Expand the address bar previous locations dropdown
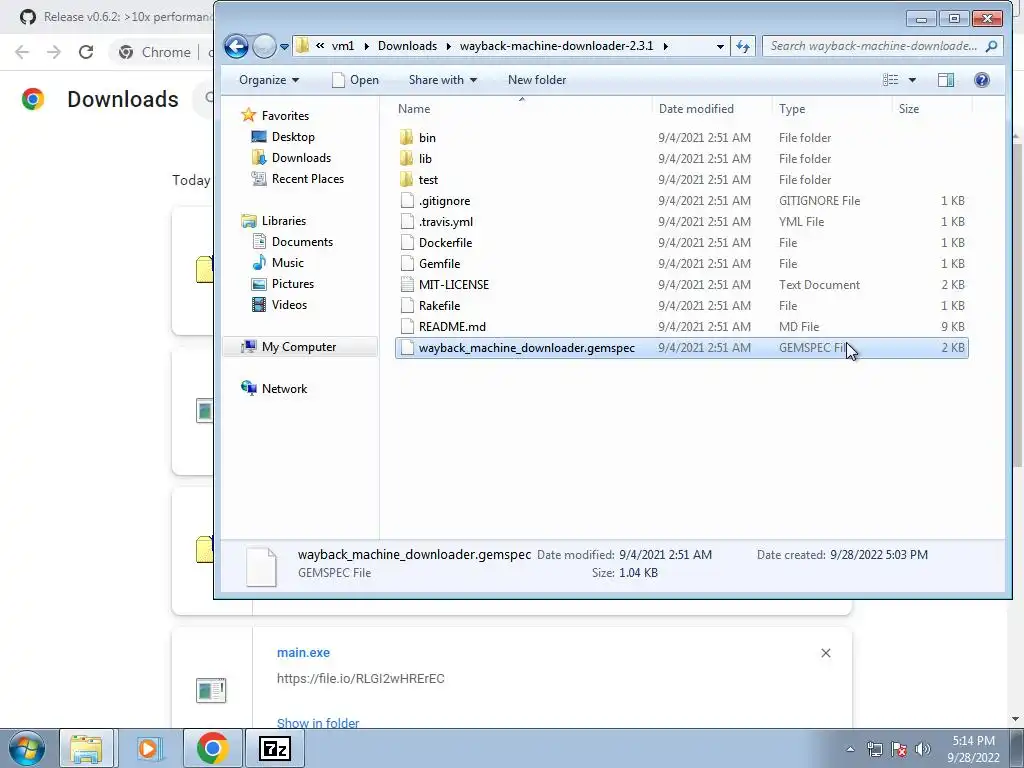Viewport: 1024px width, 768px height. 720,46
